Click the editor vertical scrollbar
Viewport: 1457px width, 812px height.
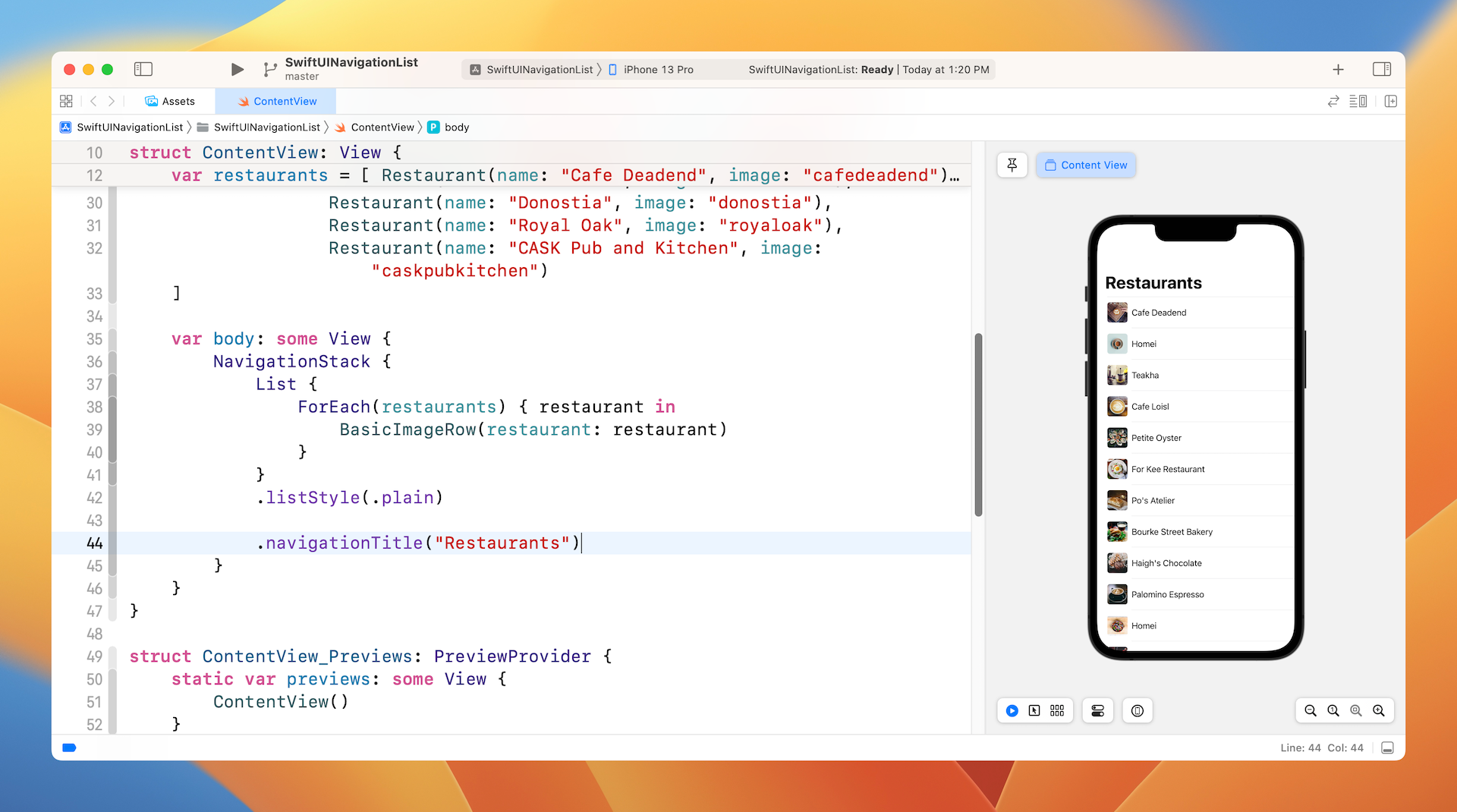[978, 425]
